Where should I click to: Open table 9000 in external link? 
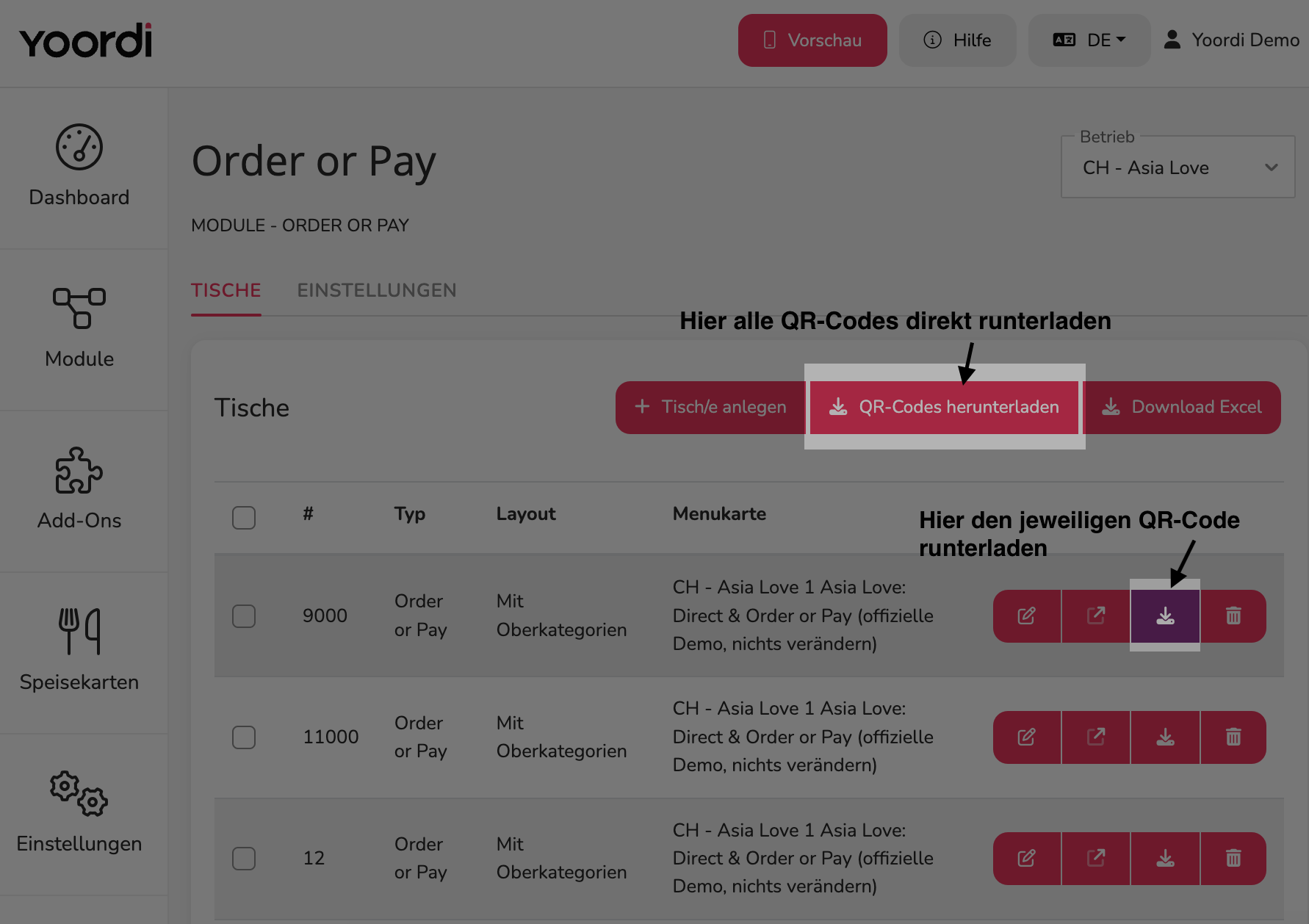click(1096, 616)
